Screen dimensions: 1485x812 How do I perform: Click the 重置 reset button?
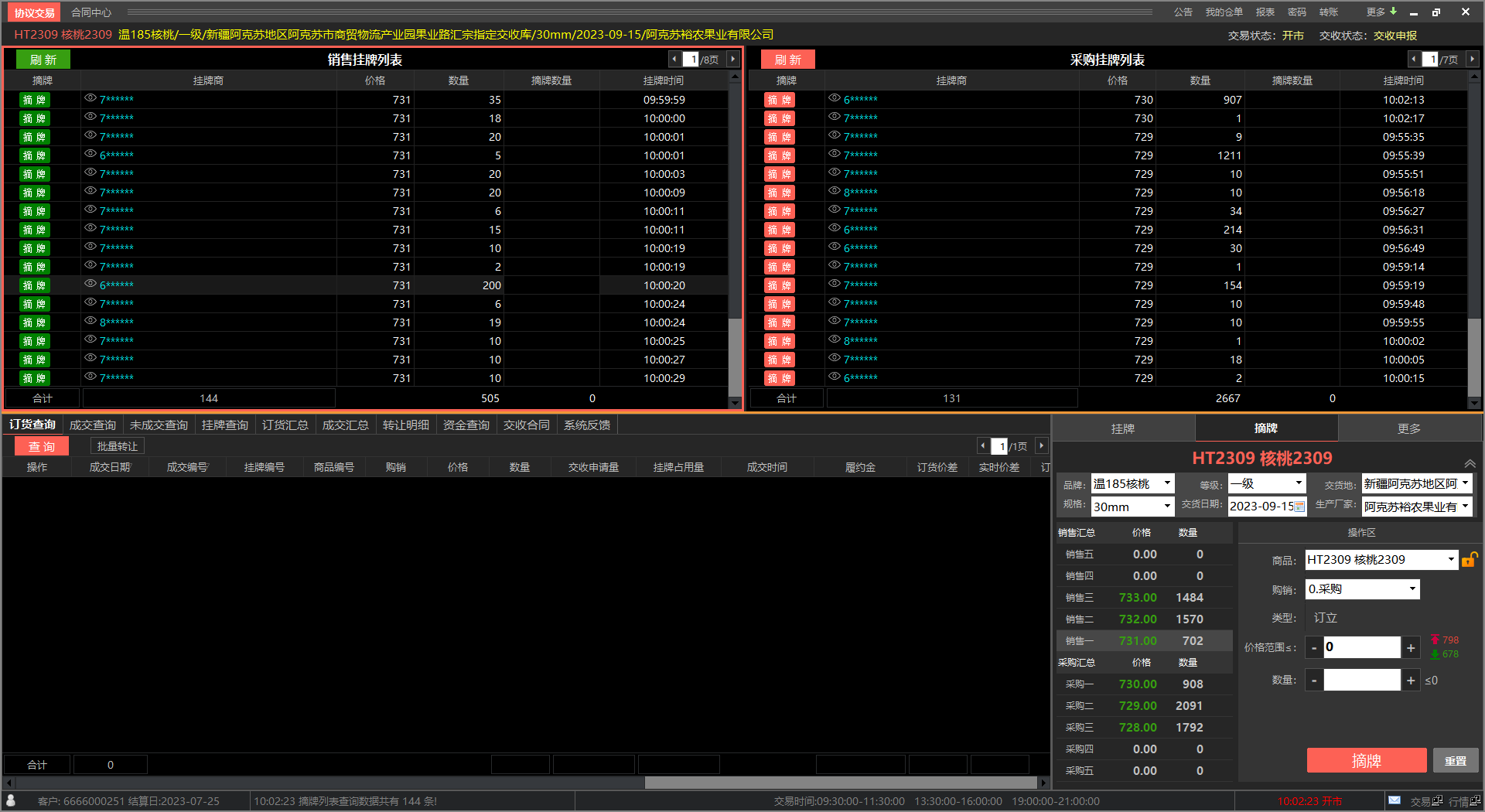tap(1456, 760)
